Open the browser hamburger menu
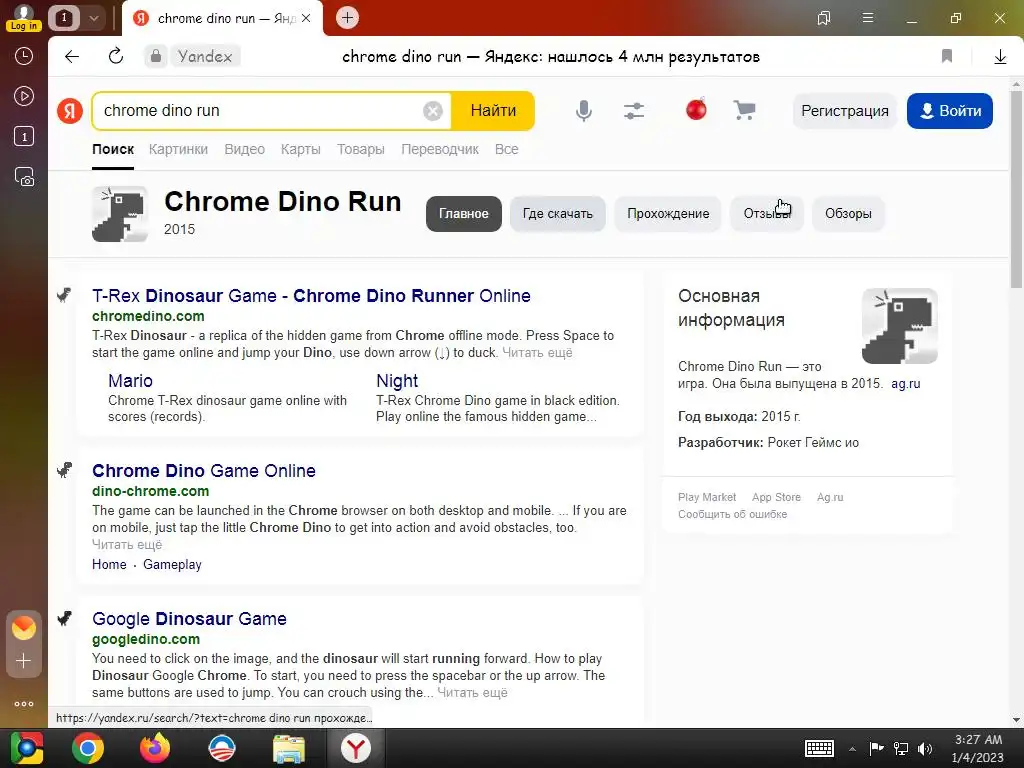 (867, 18)
